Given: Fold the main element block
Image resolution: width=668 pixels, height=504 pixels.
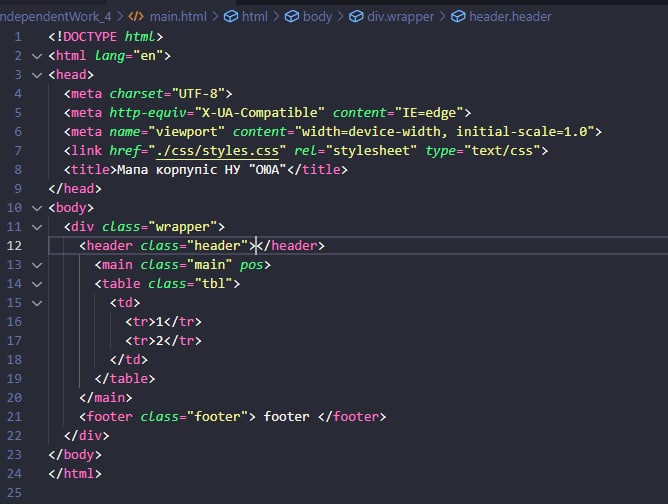Looking at the screenshot, I should 37,265.
